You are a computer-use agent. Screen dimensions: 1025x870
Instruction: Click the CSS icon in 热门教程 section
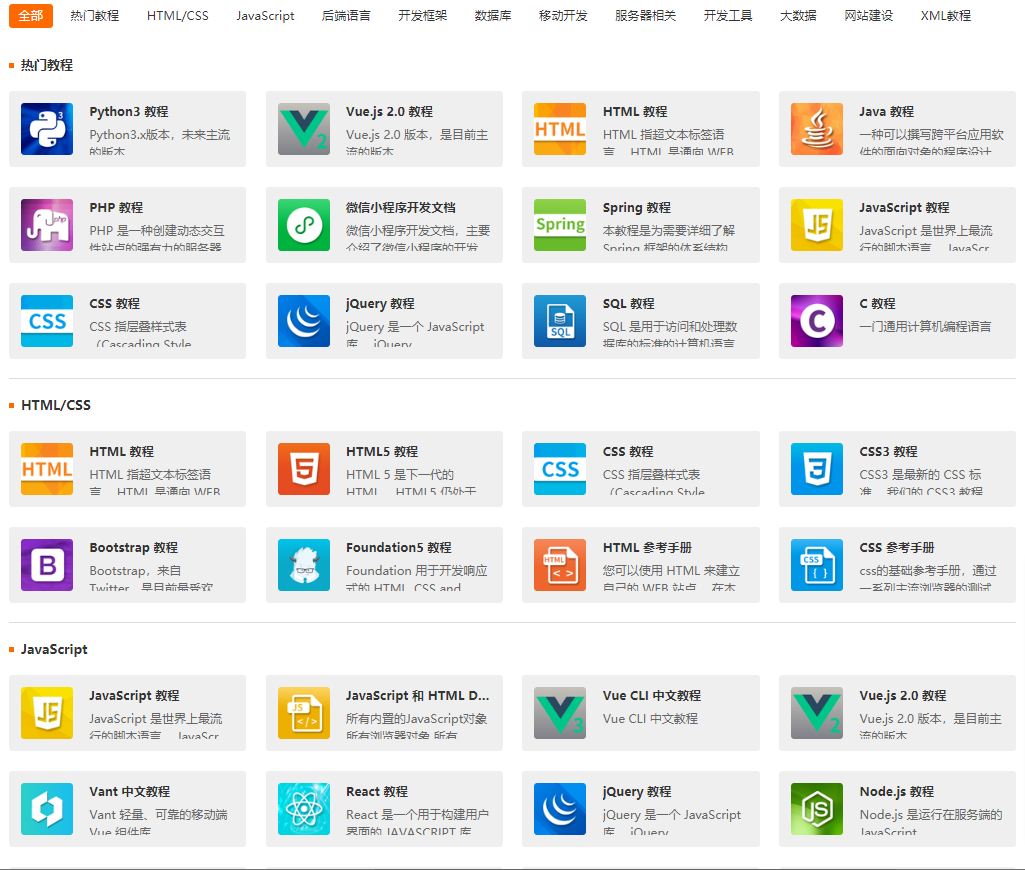(47, 321)
